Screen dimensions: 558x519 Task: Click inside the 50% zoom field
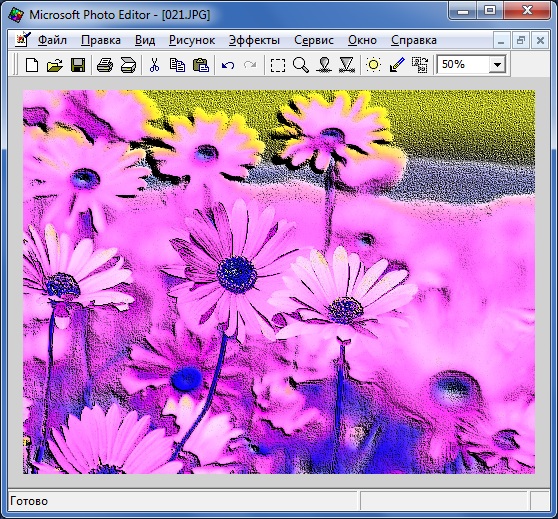463,65
